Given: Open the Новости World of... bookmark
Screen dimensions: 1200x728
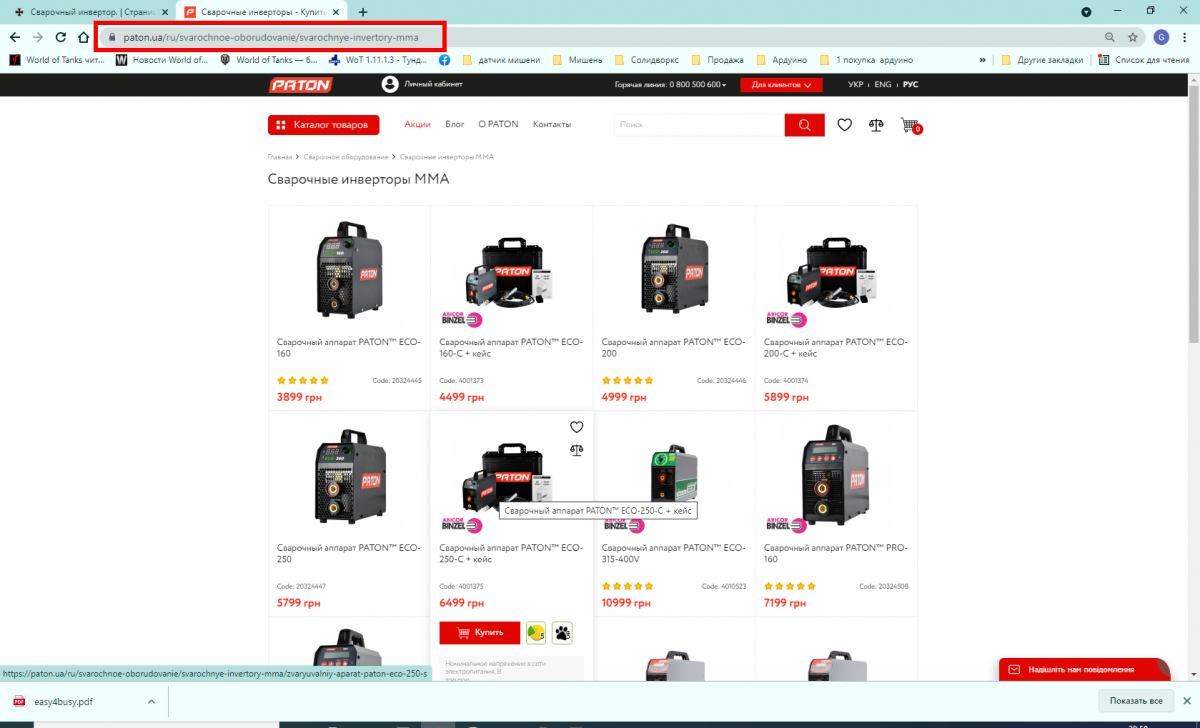Looking at the screenshot, I should (162, 60).
